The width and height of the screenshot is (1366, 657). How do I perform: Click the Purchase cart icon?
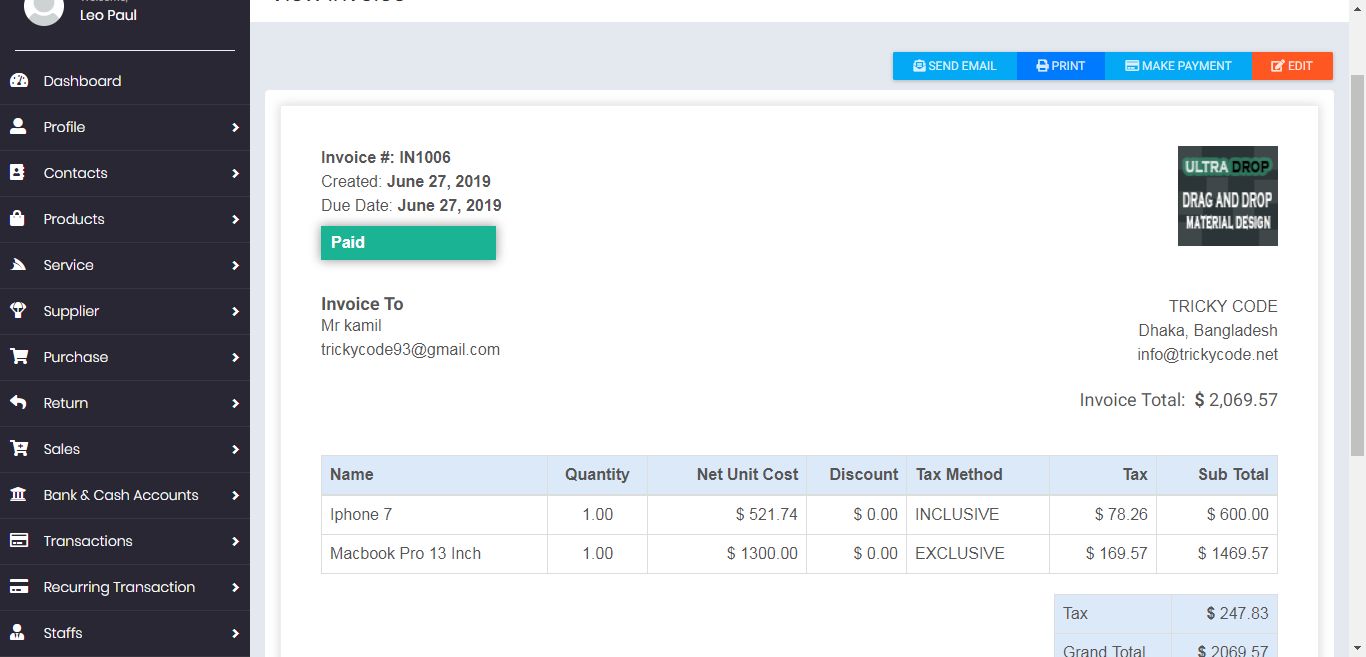(x=18, y=357)
